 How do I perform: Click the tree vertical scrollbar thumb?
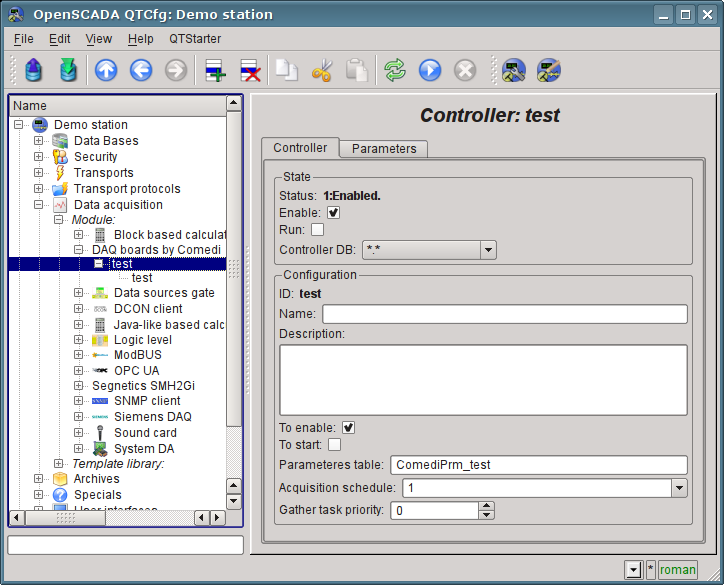point(234,269)
